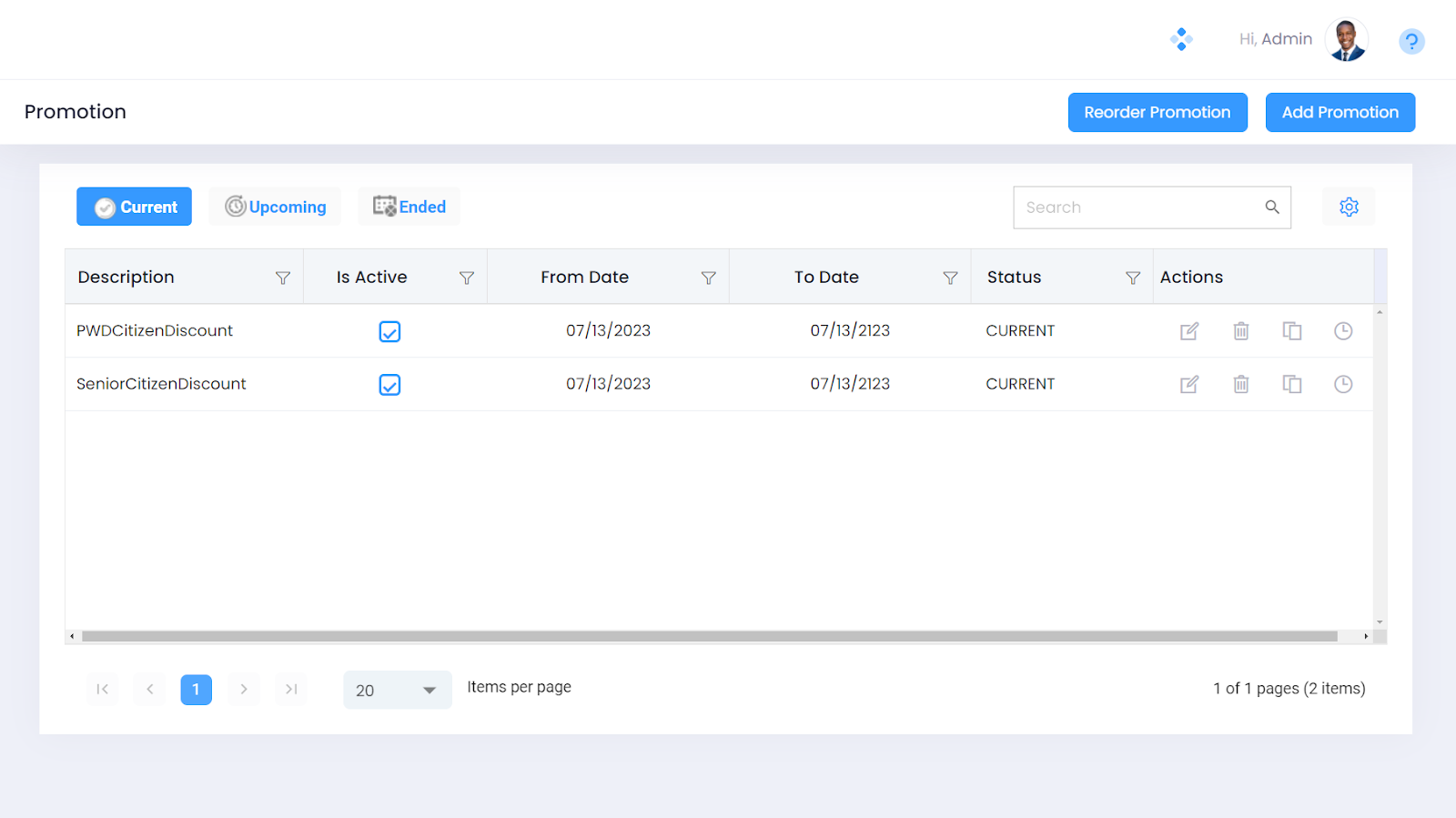1456x818 pixels.
Task: Click the Reorder Promotion button
Action: coord(1157,113)
